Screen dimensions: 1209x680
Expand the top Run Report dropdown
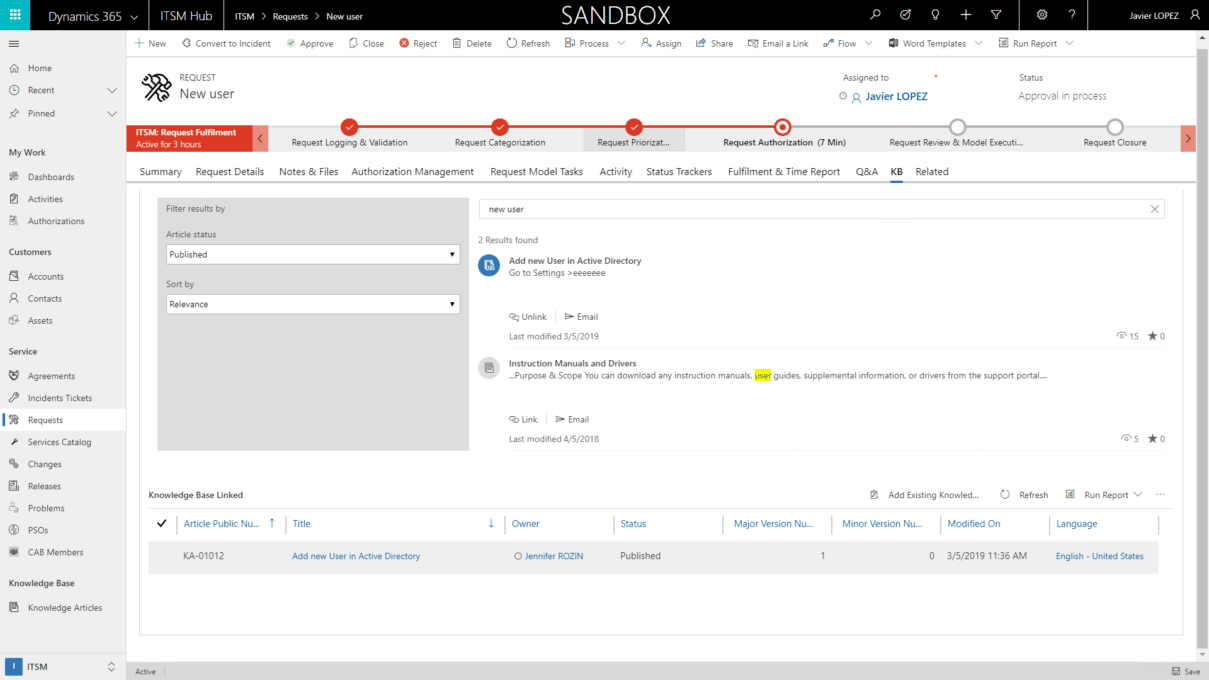click(x=1069, y=43)
